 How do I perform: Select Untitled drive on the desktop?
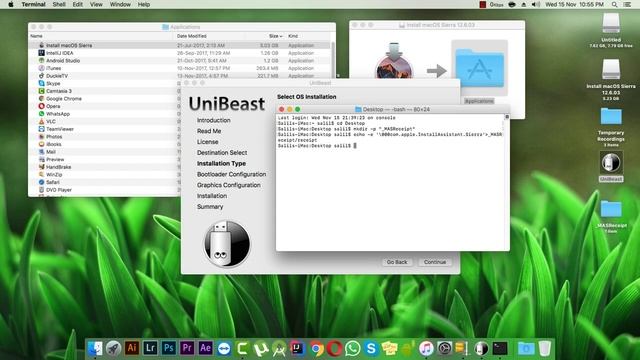point(611,23)
